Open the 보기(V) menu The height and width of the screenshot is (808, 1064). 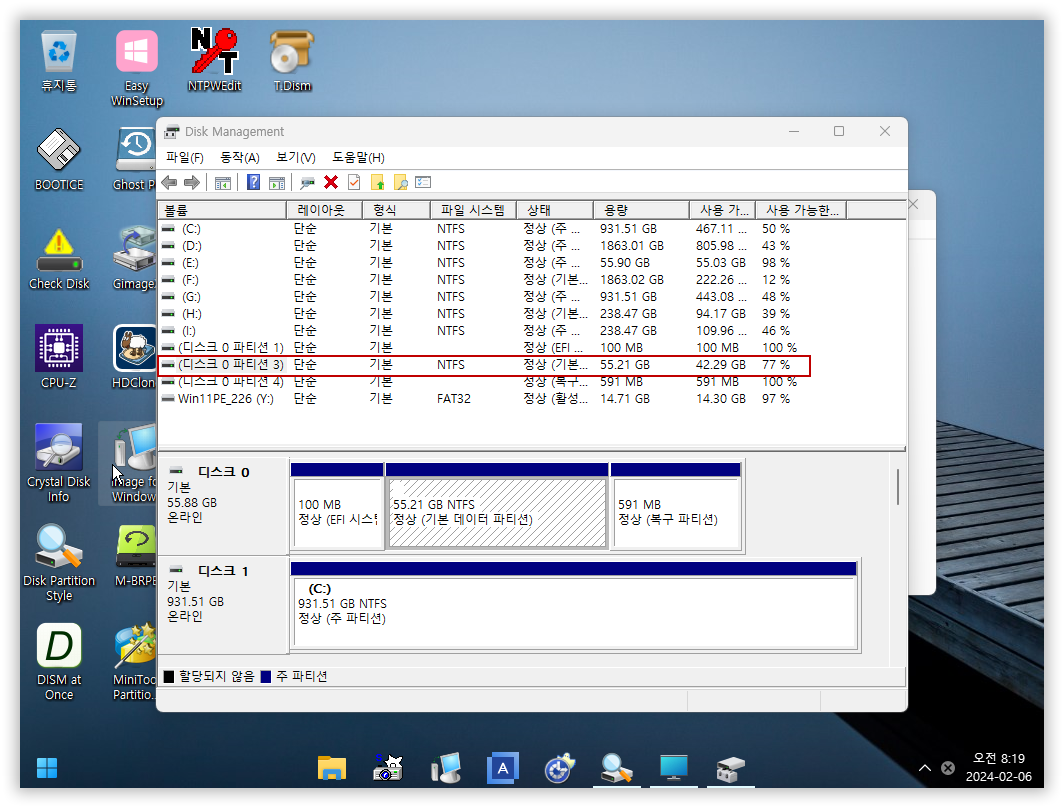295,157
